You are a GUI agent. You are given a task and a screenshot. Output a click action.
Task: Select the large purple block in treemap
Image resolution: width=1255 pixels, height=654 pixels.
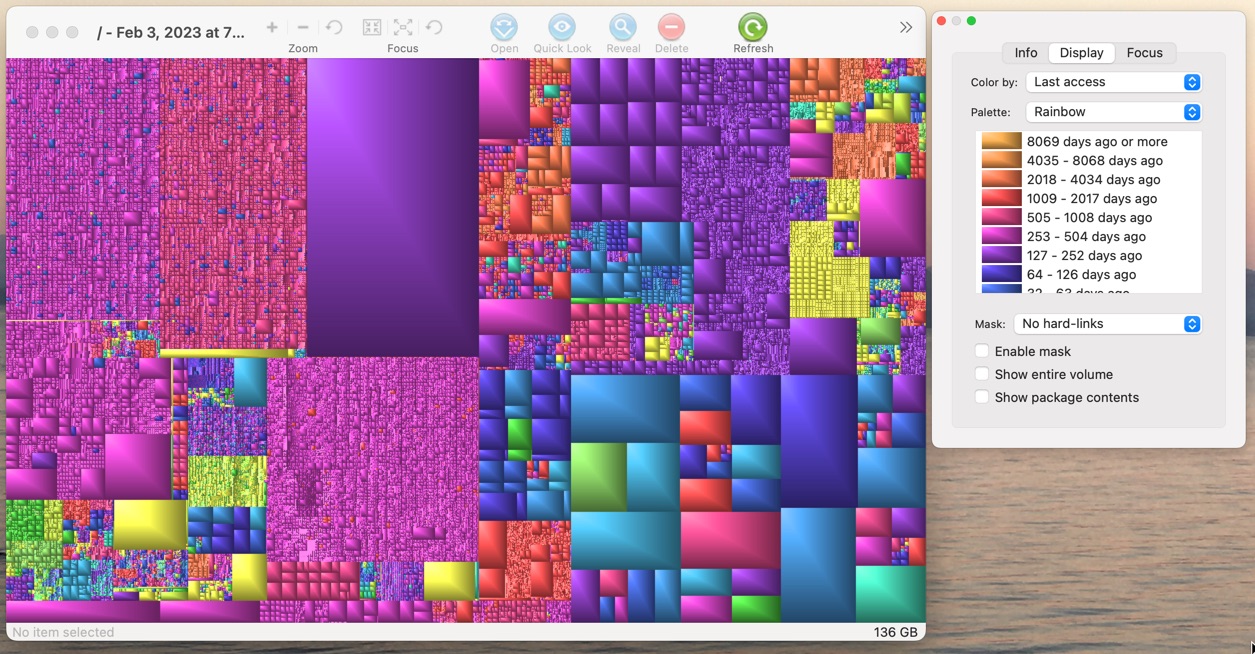pyautogui.click(x=392, y=205)
